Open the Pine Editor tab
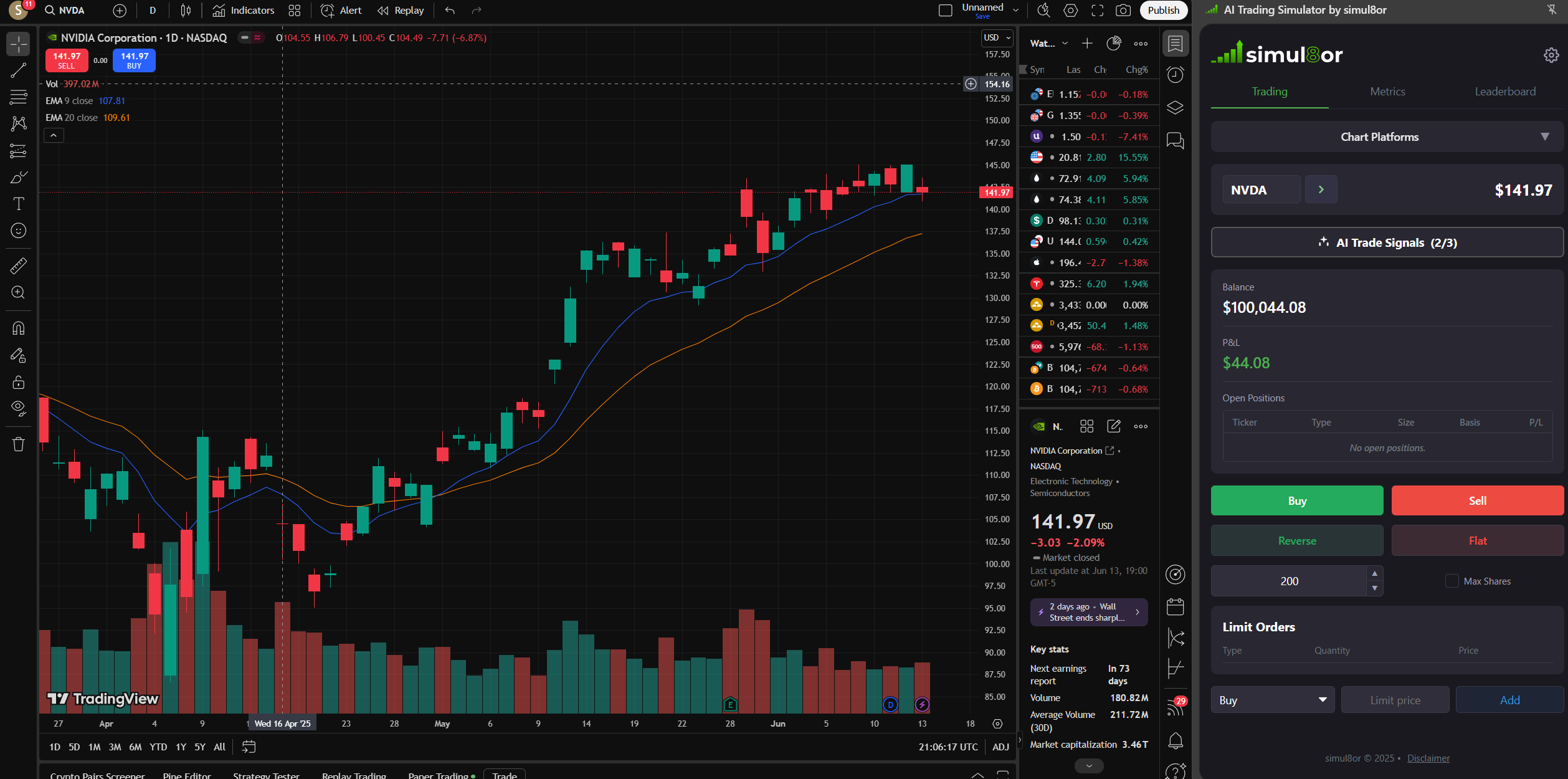 pyautogui.click(x=187, y=775)
